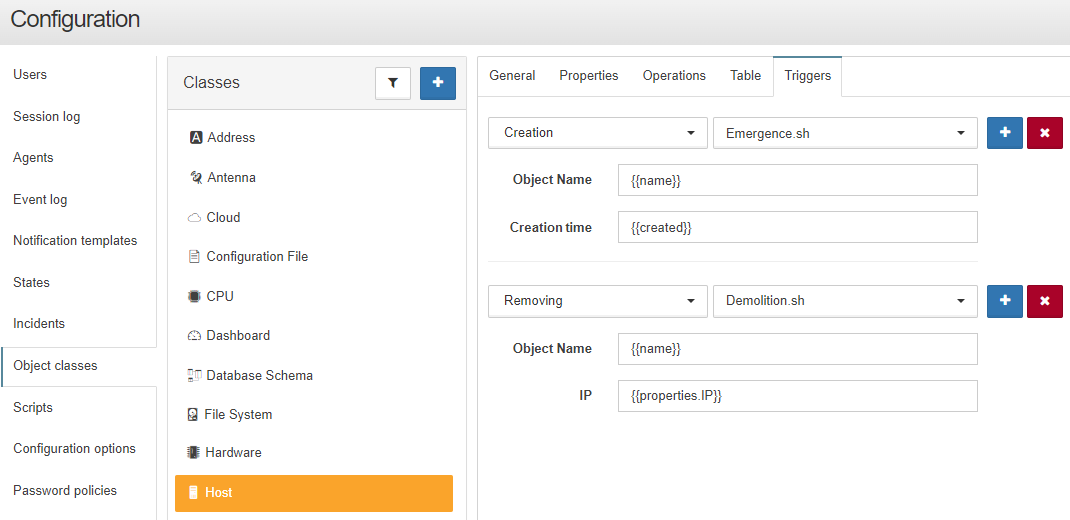Click the IP input field

tap(798, 396)
